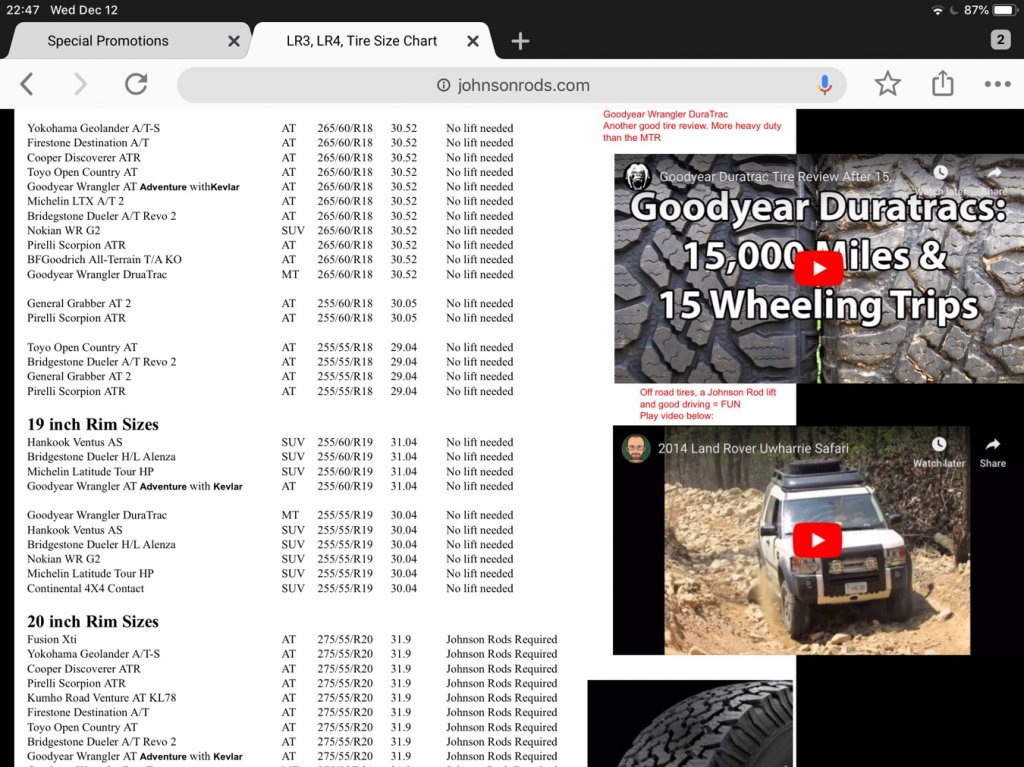Open a new tab with the plus button
The height and width of the screenshot is (767, 1024).
(520, 41)
